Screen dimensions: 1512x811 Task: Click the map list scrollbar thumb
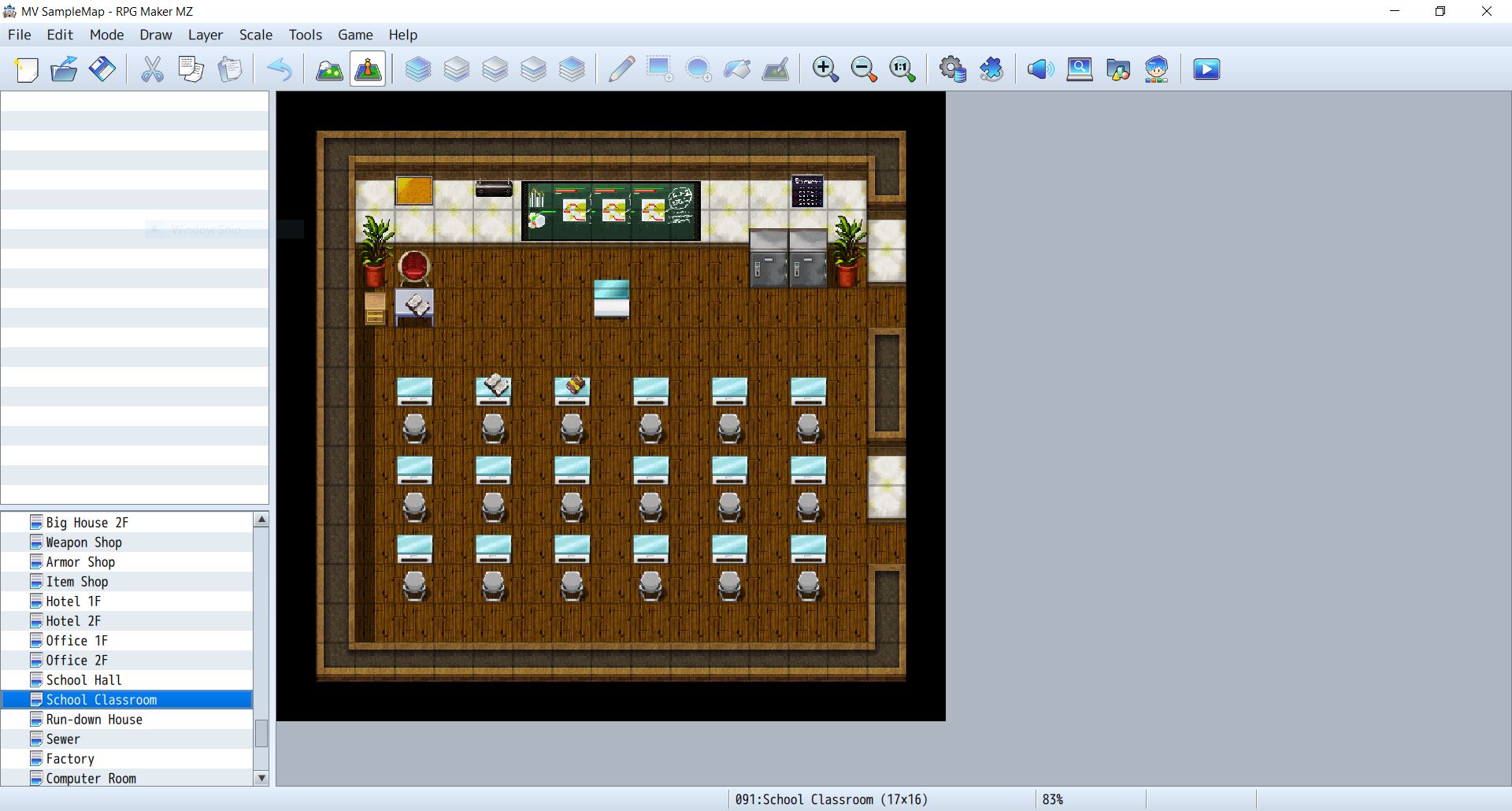pyautogui.click(x=261, y=733)
